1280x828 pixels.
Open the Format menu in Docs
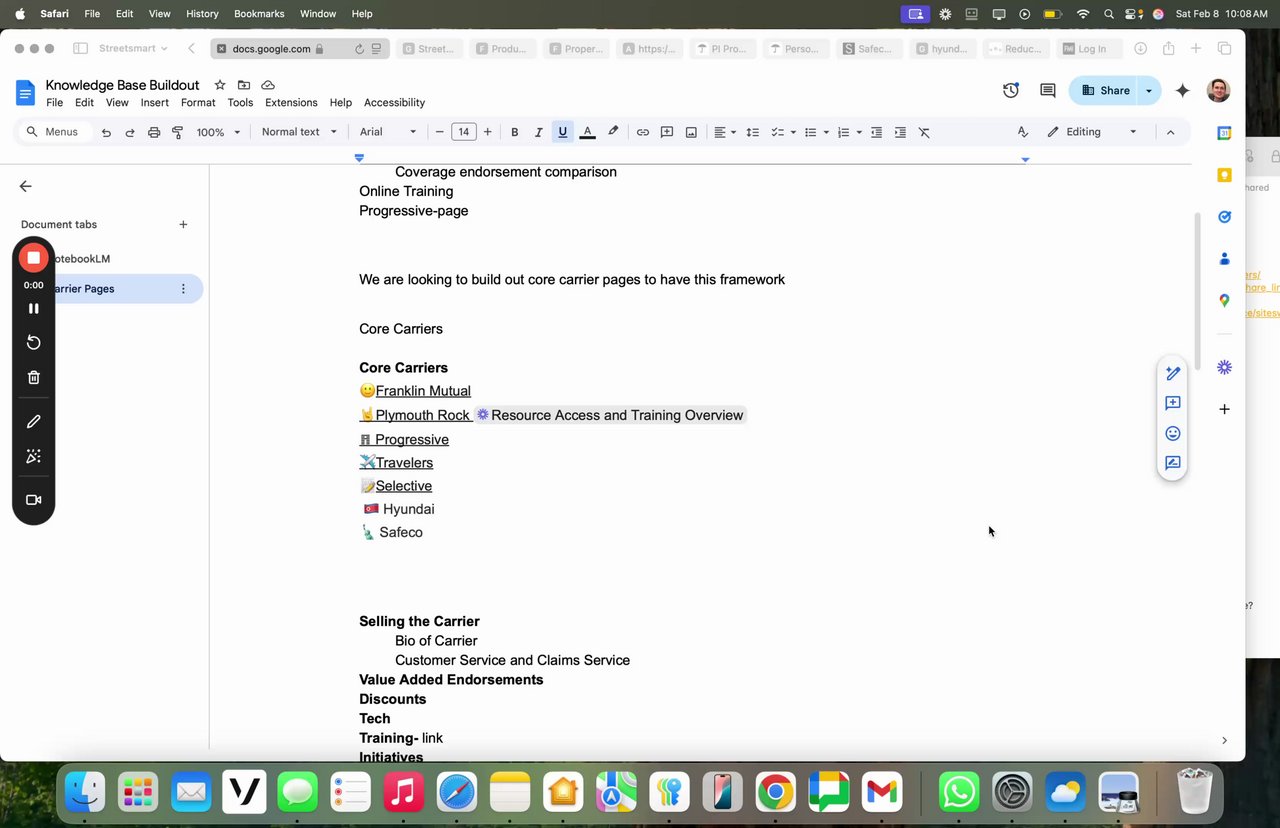[x=198, y=102]
